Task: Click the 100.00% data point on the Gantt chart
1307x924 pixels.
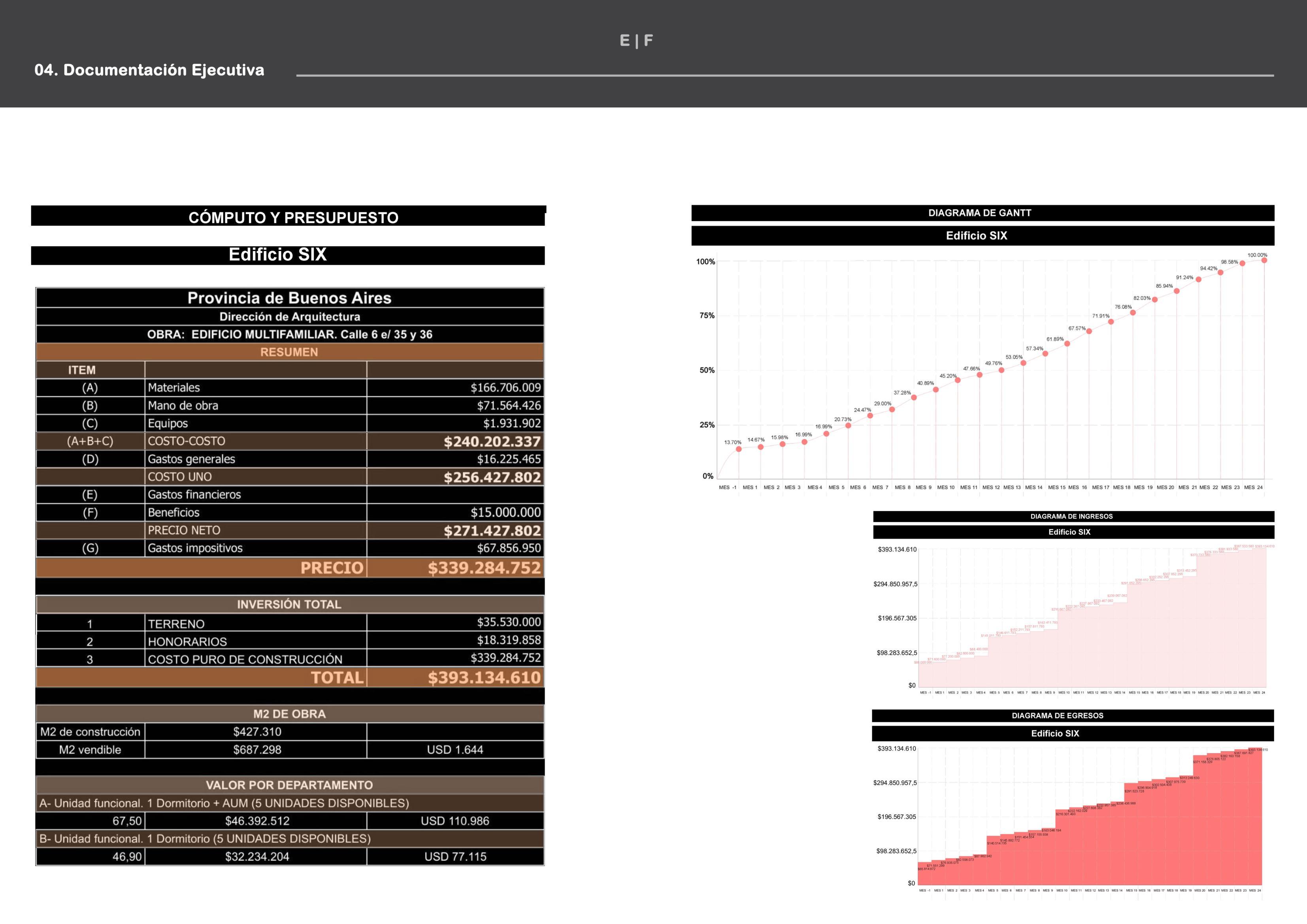Action: pyautogui.click(x=1264, y=260)
